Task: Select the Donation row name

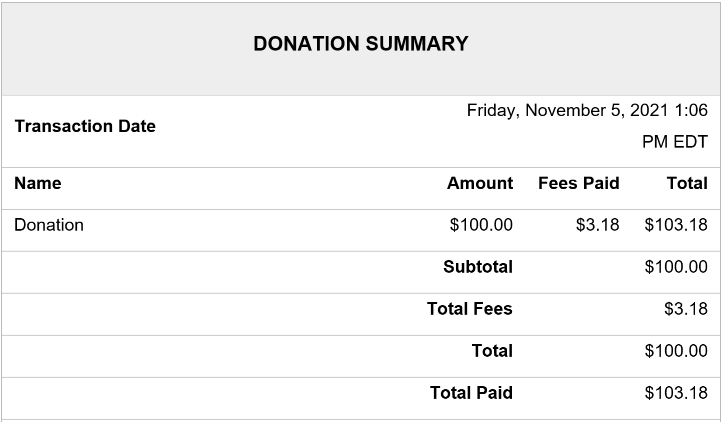Action: pos(49,225)
